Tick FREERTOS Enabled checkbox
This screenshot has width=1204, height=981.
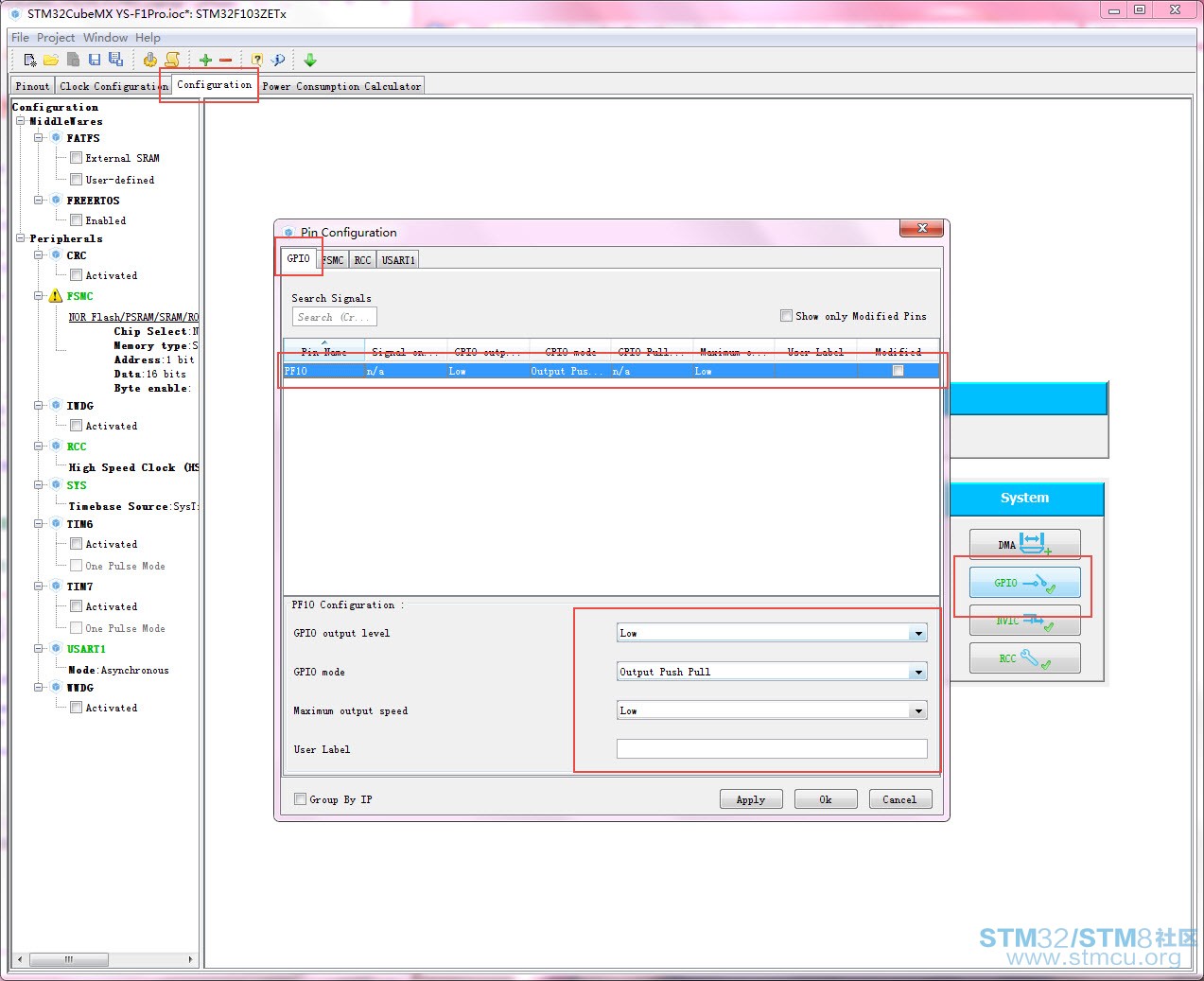[76, 219]
